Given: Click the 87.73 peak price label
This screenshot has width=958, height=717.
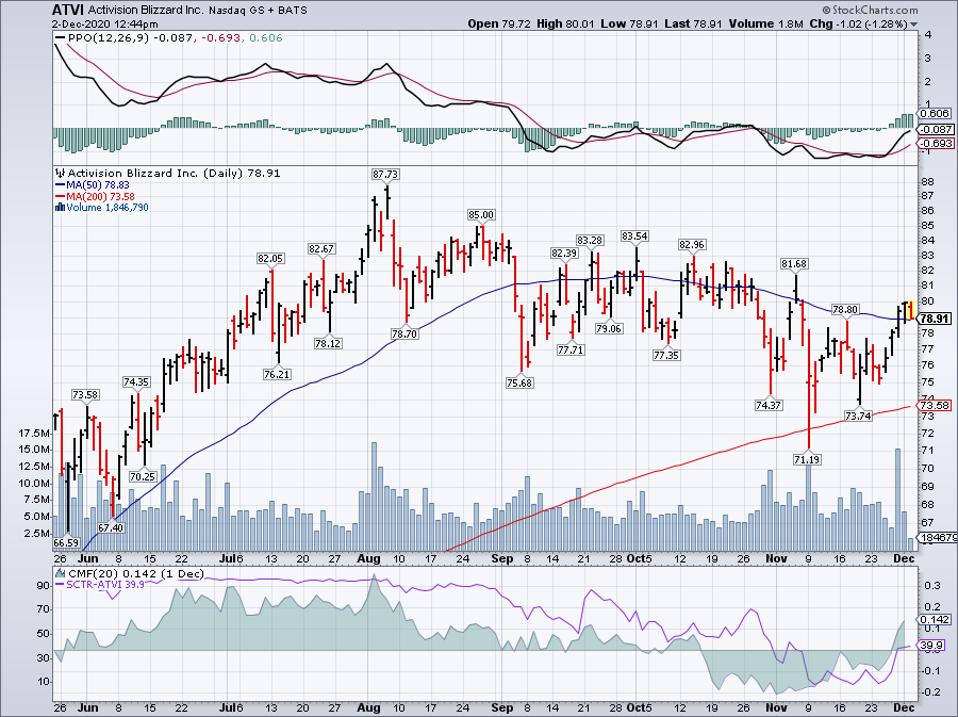Looking at the screenshot, I should [386, 174].
